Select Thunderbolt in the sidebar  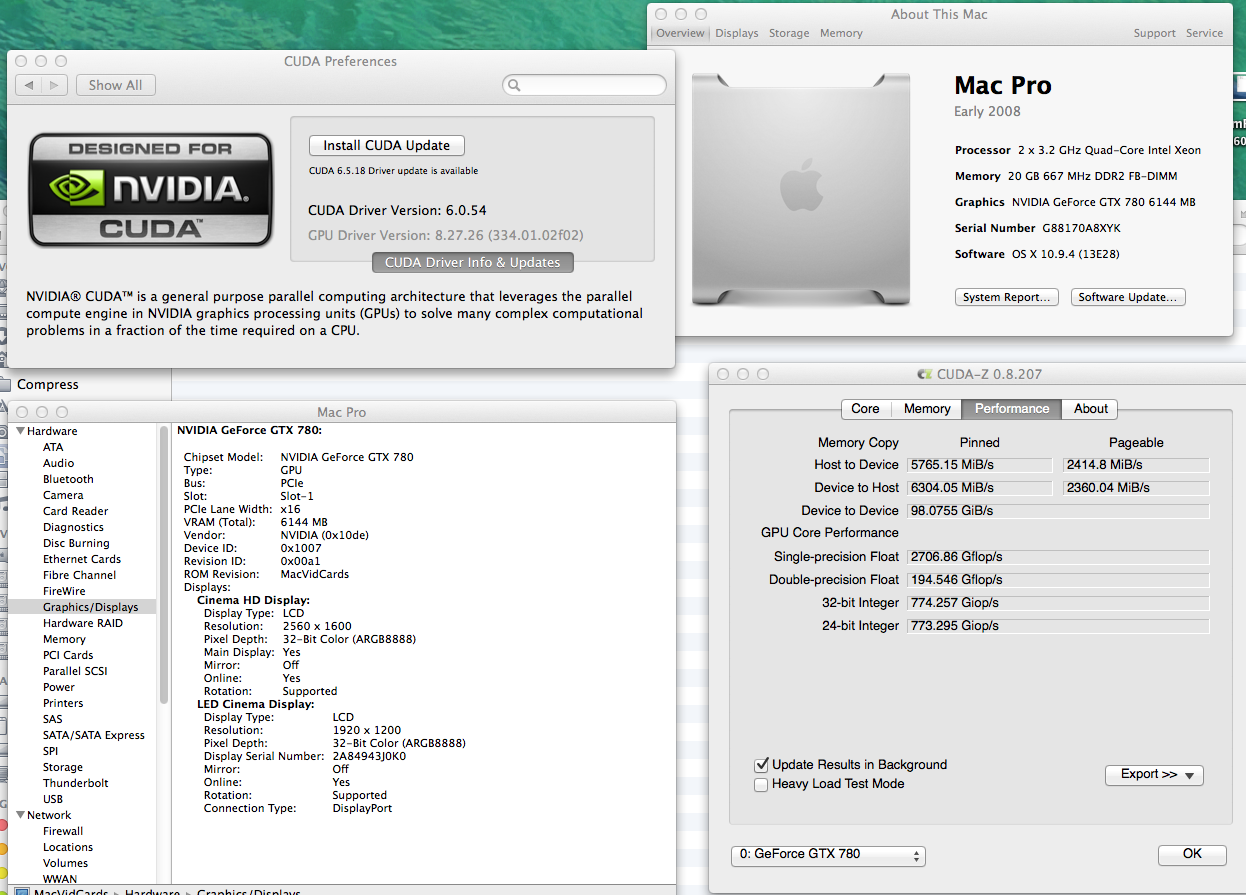[76, 784]
